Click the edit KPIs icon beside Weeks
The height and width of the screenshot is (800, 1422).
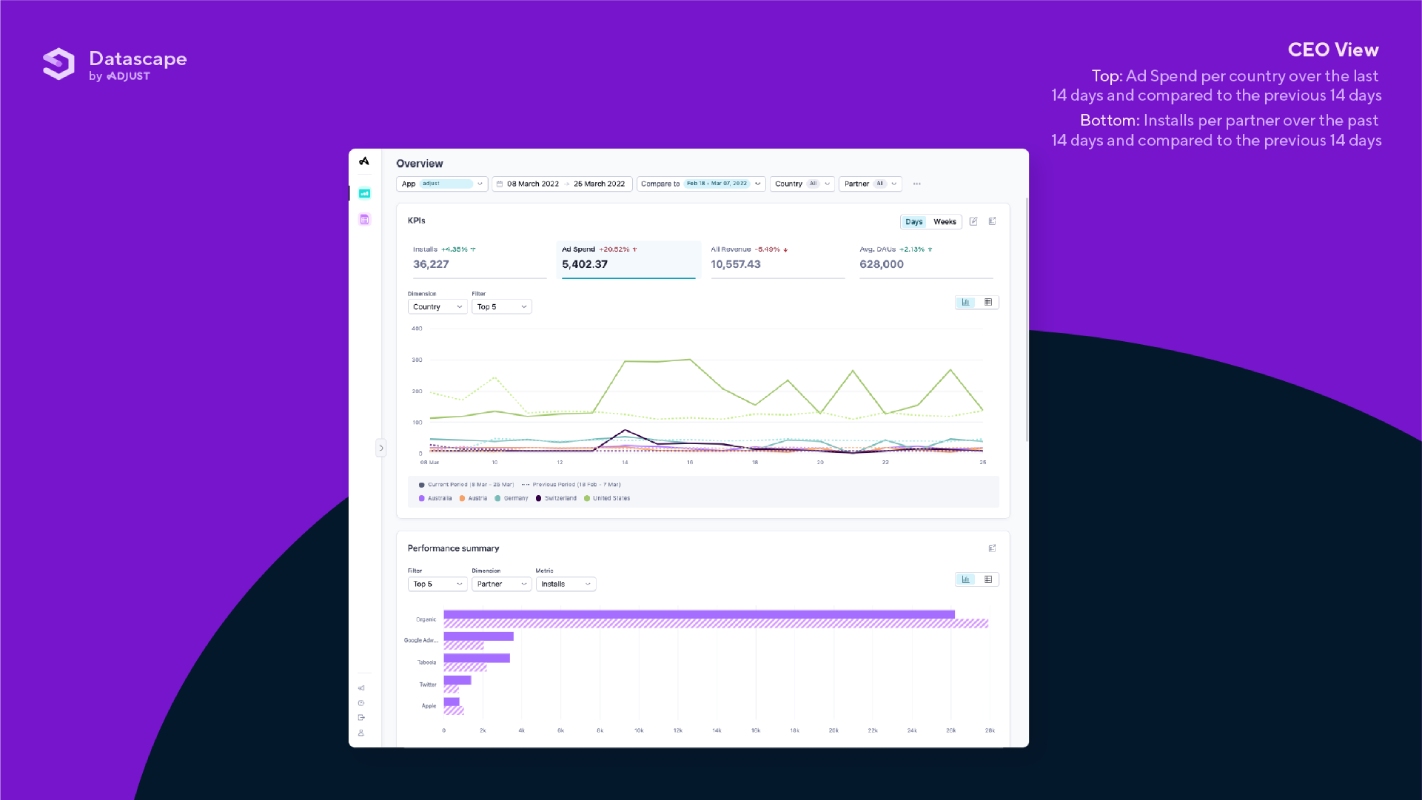tap(973, 222)
